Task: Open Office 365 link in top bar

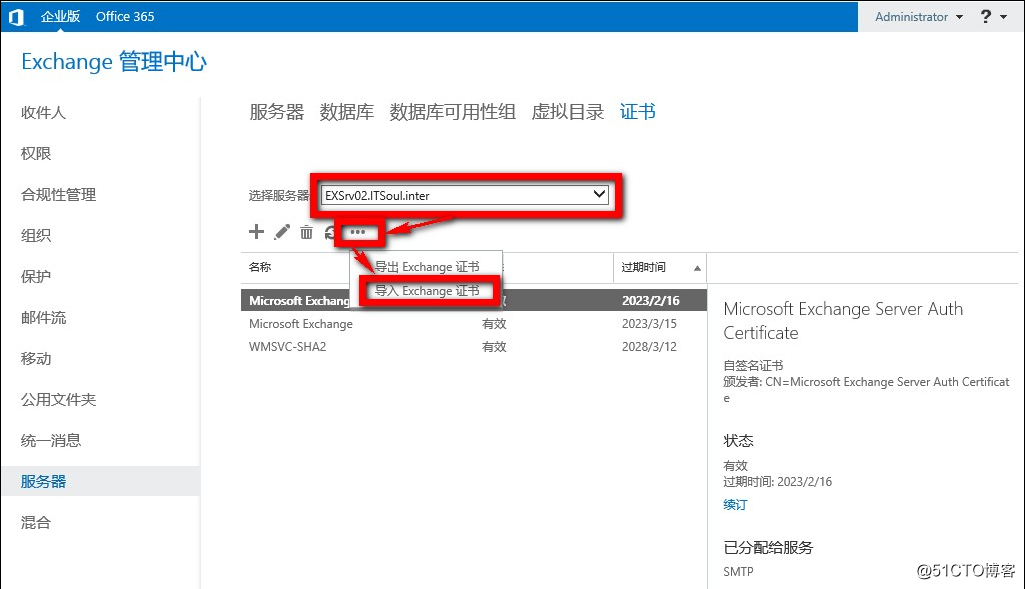Action: (125, 16)
